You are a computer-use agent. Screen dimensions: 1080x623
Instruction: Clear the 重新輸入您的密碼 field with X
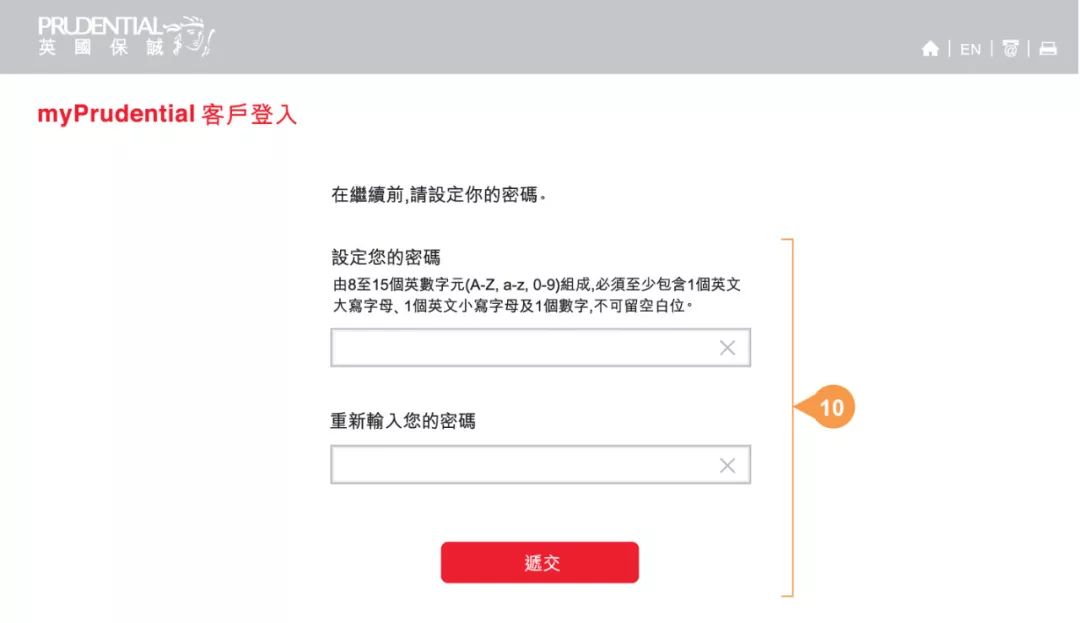(727, 466)
